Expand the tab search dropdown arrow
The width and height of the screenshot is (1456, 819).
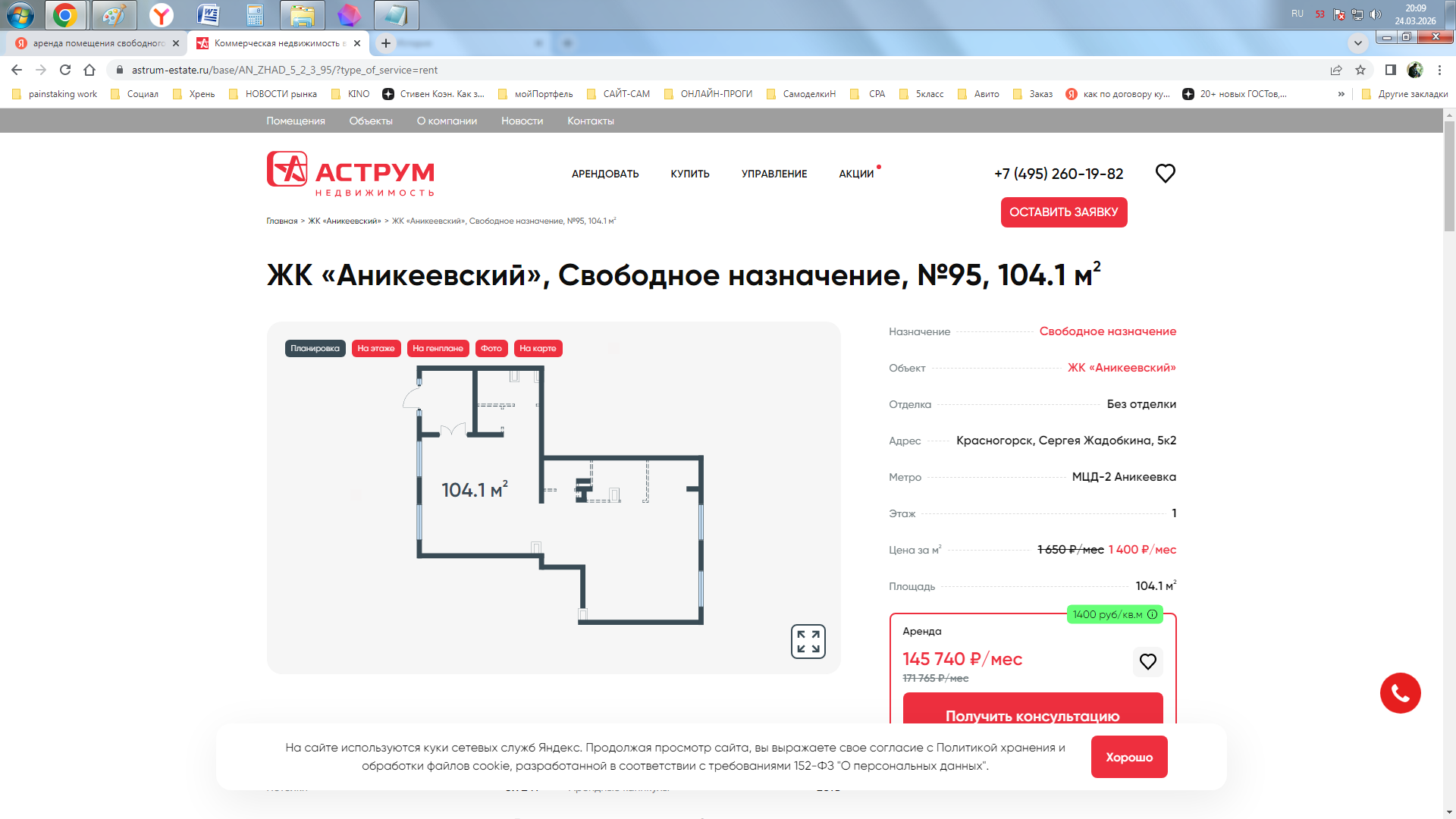click(x=1357, y=42)
